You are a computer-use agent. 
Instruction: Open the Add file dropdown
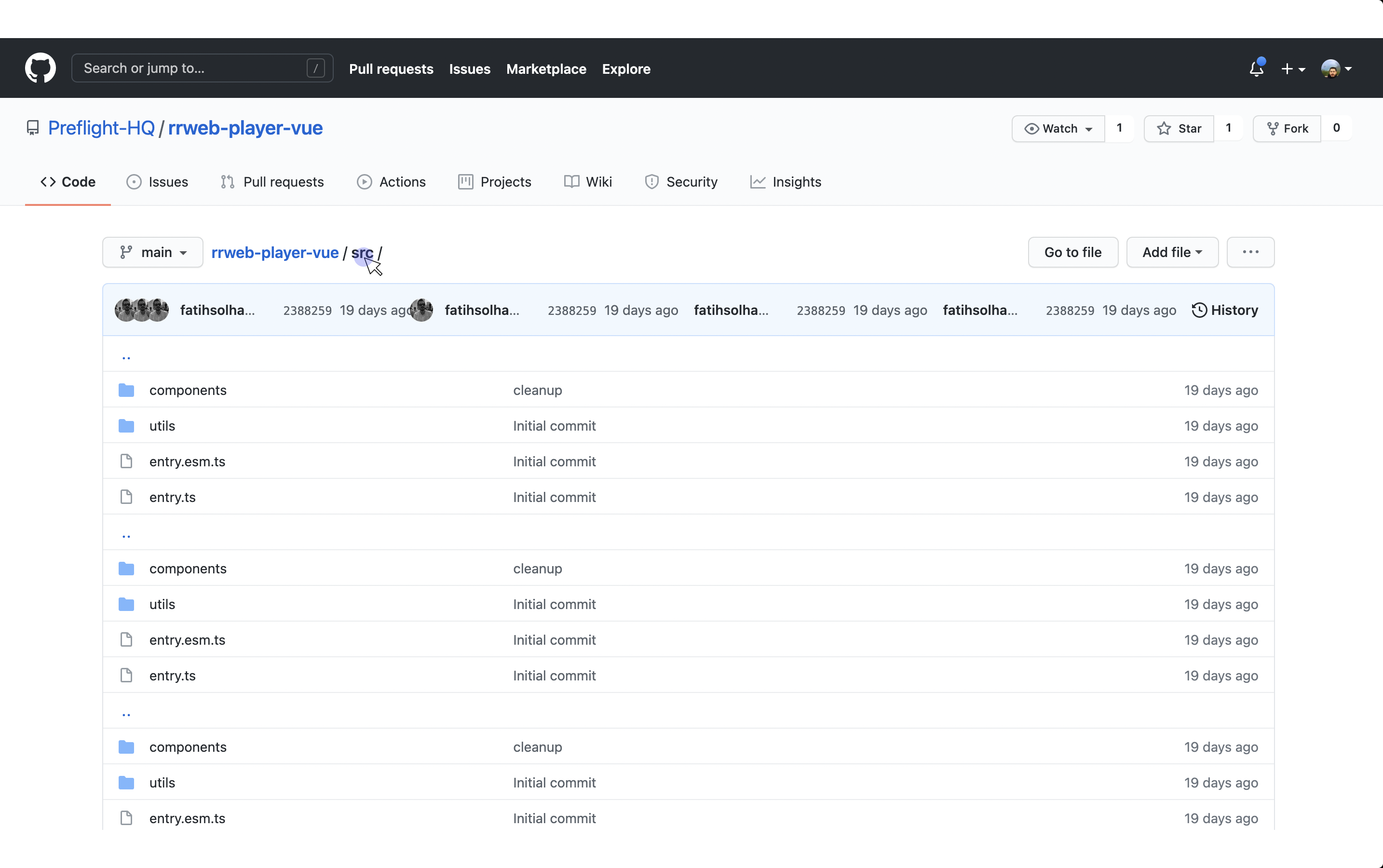[1171, 252]
